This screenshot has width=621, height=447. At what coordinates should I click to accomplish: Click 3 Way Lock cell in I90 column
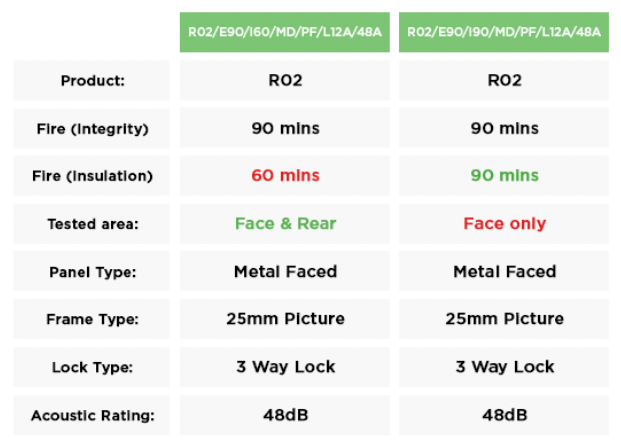pos(503,367)
